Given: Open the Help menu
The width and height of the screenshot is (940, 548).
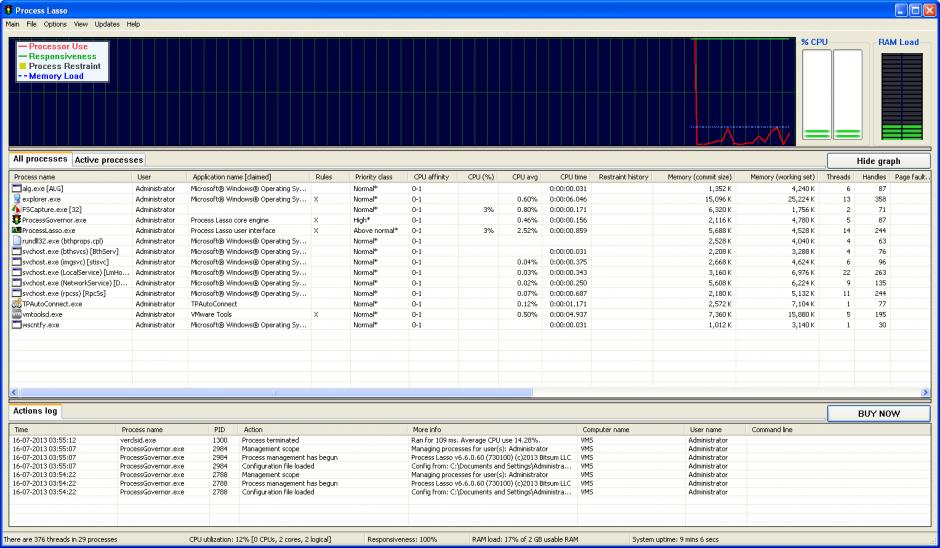Looking at the screenshot, I should click(133, 24).
